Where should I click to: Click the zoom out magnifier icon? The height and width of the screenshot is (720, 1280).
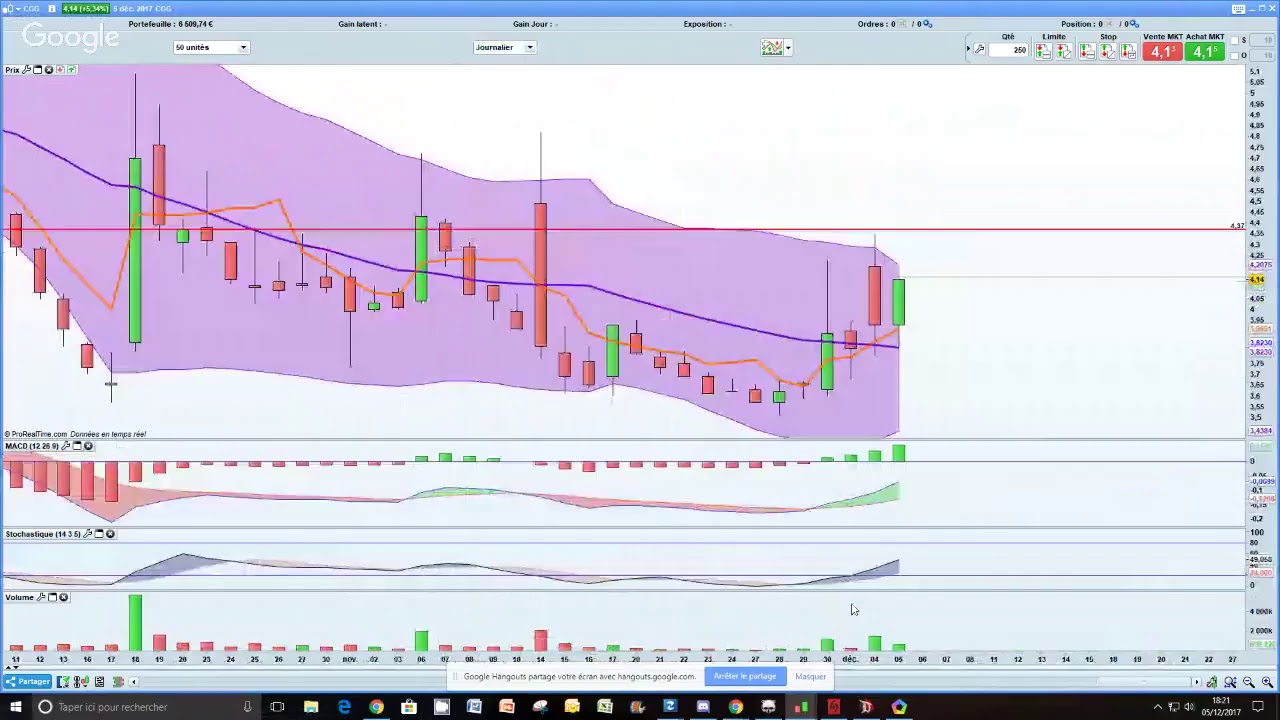(x=1249, y=682)
